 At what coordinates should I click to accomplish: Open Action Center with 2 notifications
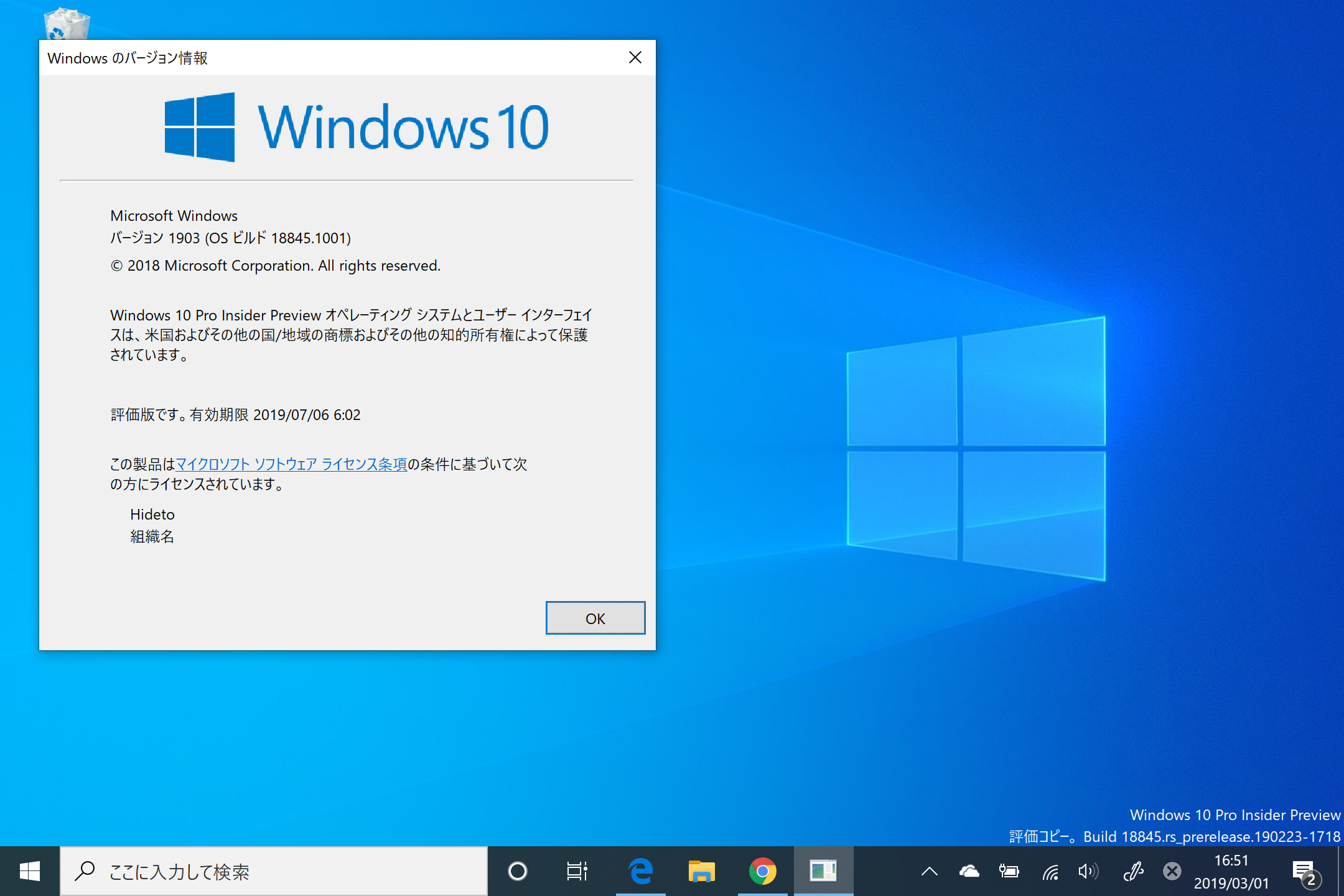coord(1304,871)
